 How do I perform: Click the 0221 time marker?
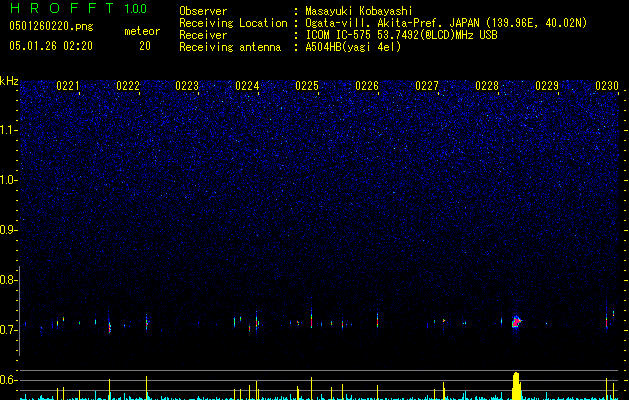click(68, 86)
